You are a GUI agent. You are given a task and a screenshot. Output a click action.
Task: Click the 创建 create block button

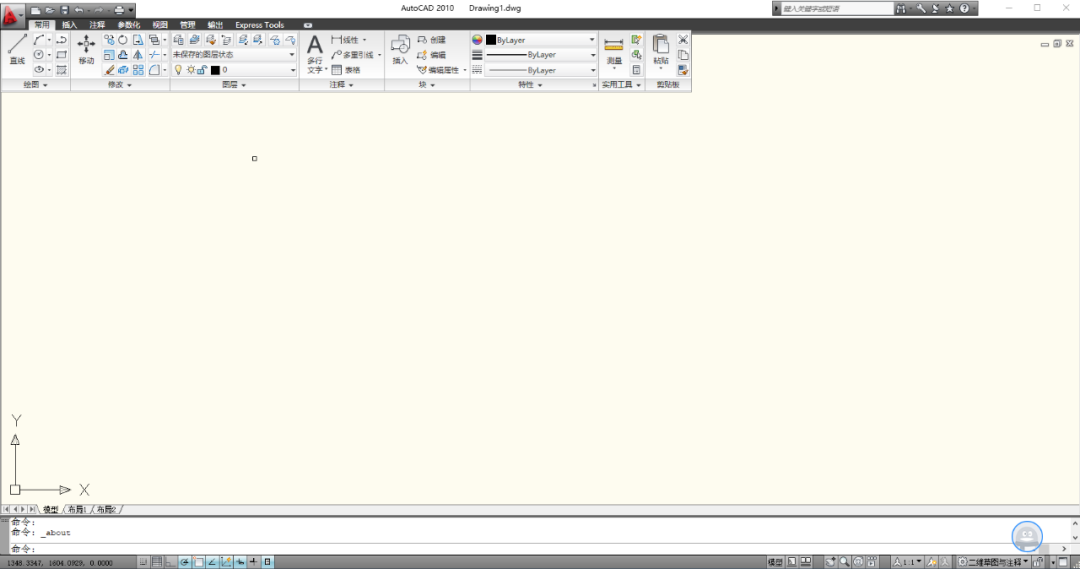pos(432,40)
